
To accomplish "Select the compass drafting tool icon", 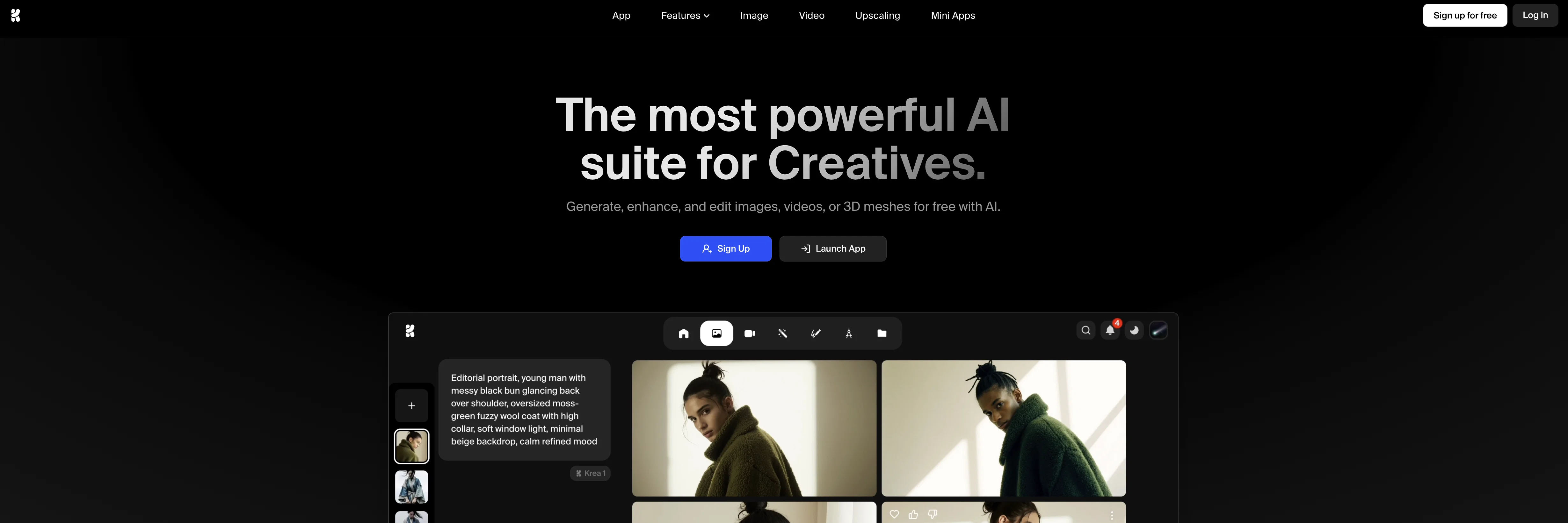I will coord(848,333).
